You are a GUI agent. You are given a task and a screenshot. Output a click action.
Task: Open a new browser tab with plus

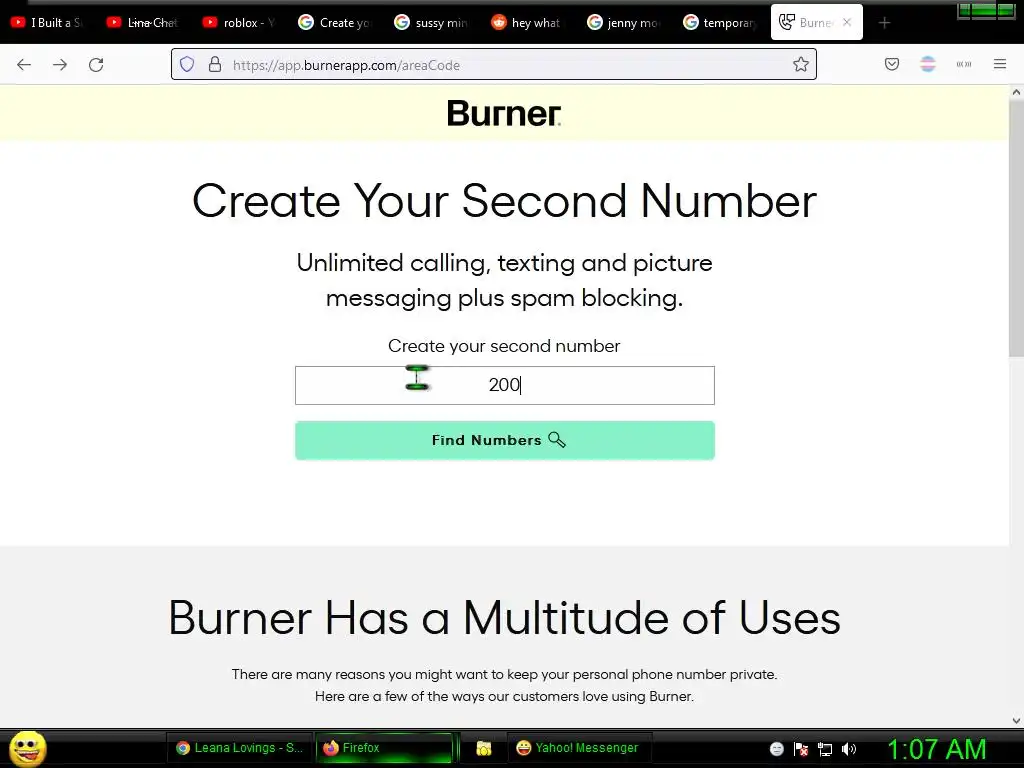coord(884,23)
